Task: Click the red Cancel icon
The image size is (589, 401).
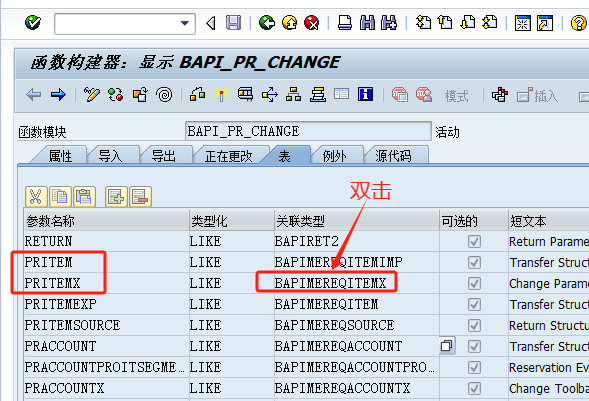Action: click(x=311, y=23)
